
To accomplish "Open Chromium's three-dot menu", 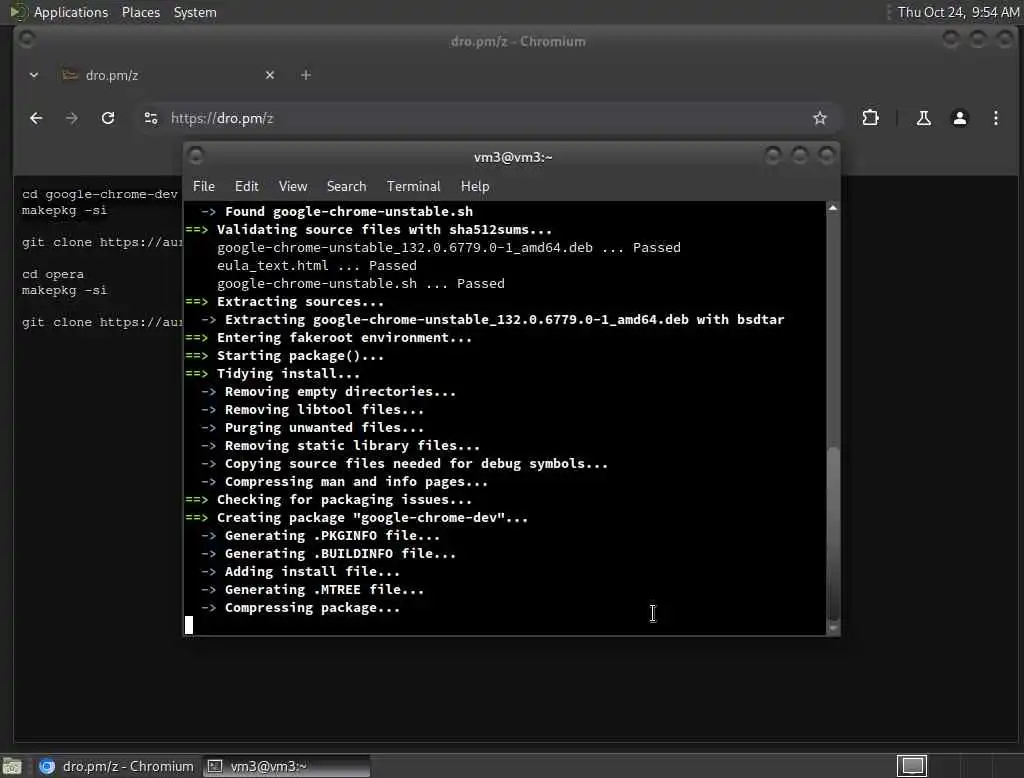I will 995,118.
